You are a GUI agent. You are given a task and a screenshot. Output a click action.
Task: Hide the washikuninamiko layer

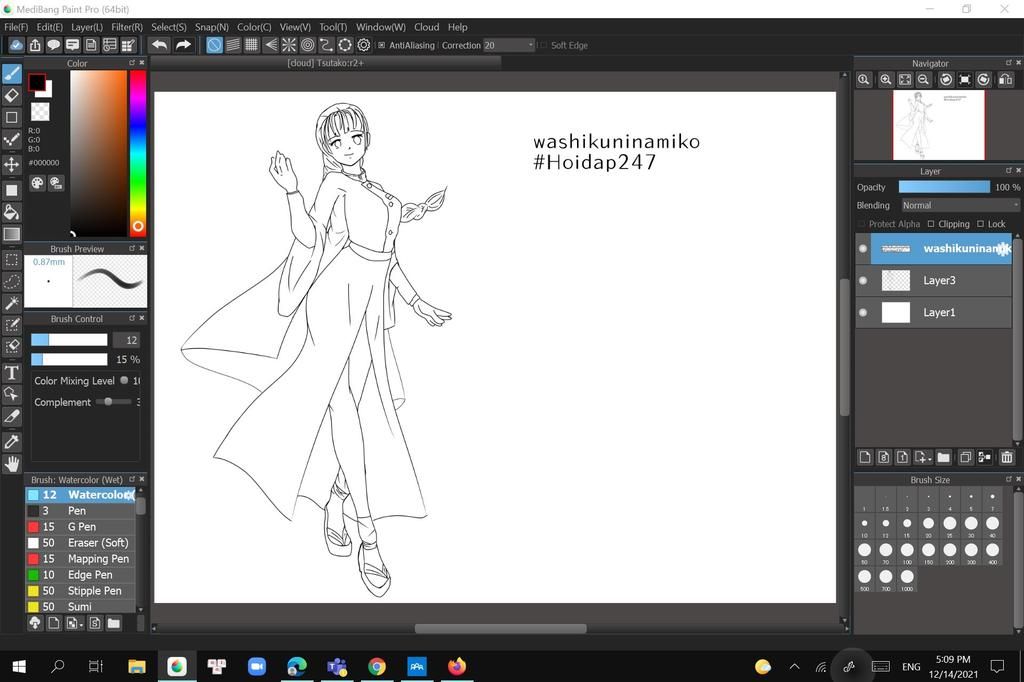863,249
